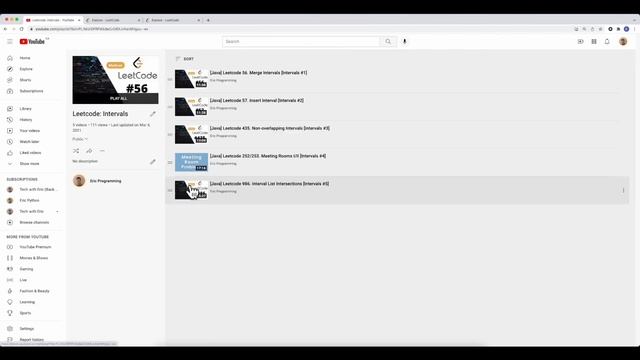The width and height of the screenshot is (640, 360).
Task: Open the Eric Programming channel link
Action: [x=105, y=181]
